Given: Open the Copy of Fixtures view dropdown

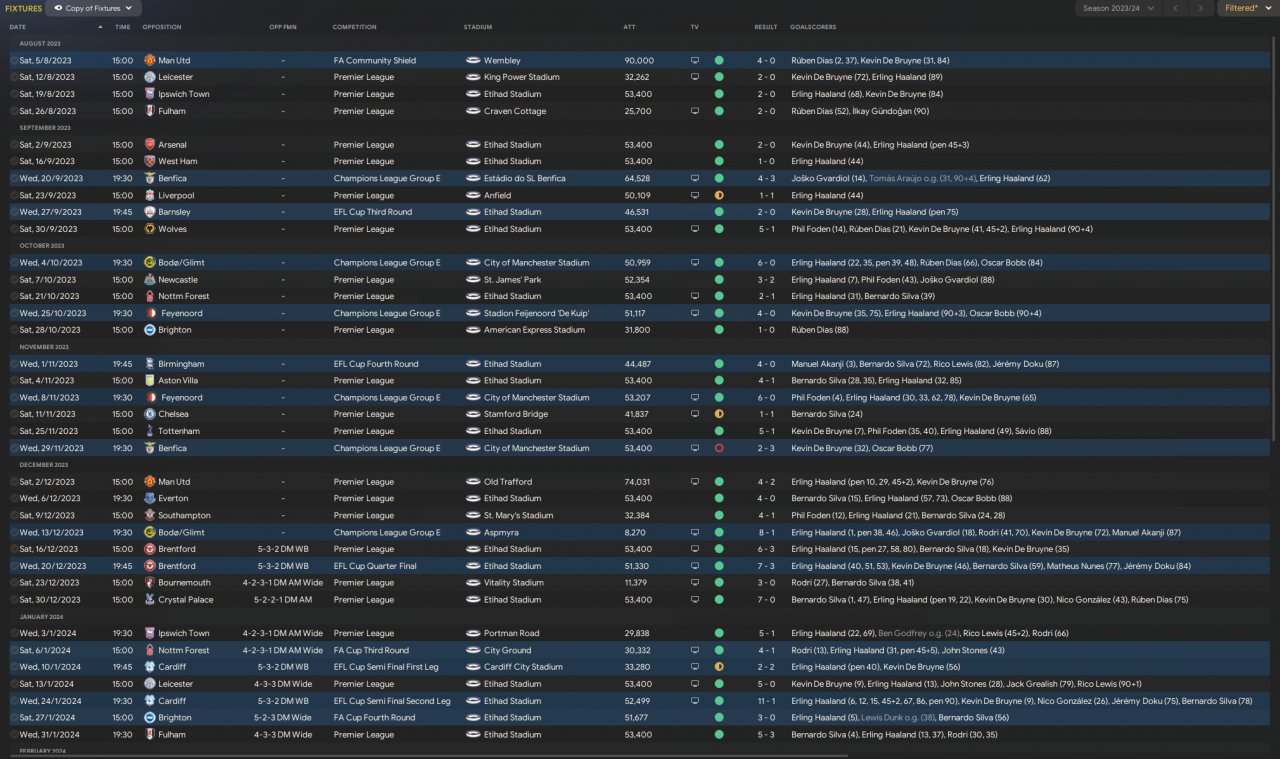Looking at the screenshot, I should point(93,8).
